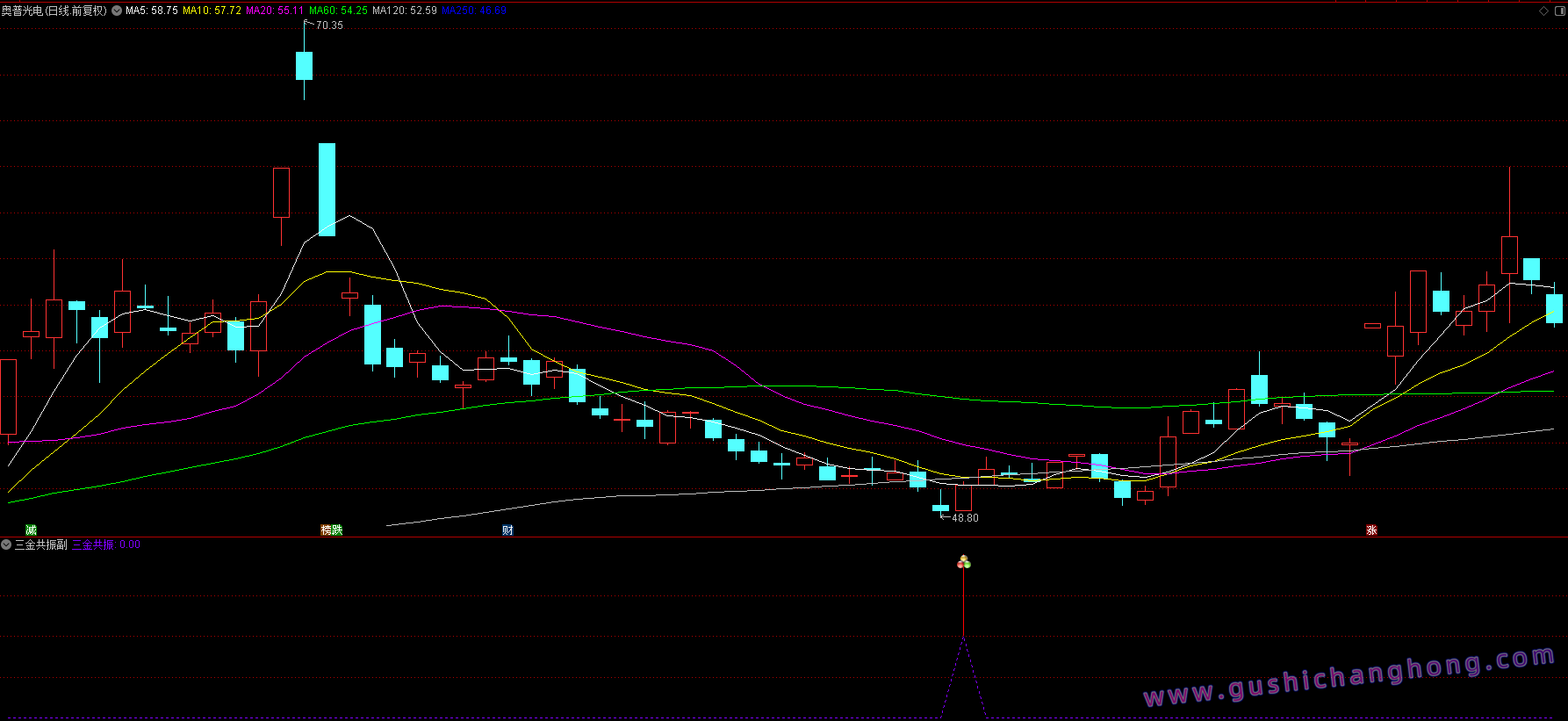Select the yellow MA10 moving average label
The height and width of the screenshot is (721, 1568).
coord(212,11)
